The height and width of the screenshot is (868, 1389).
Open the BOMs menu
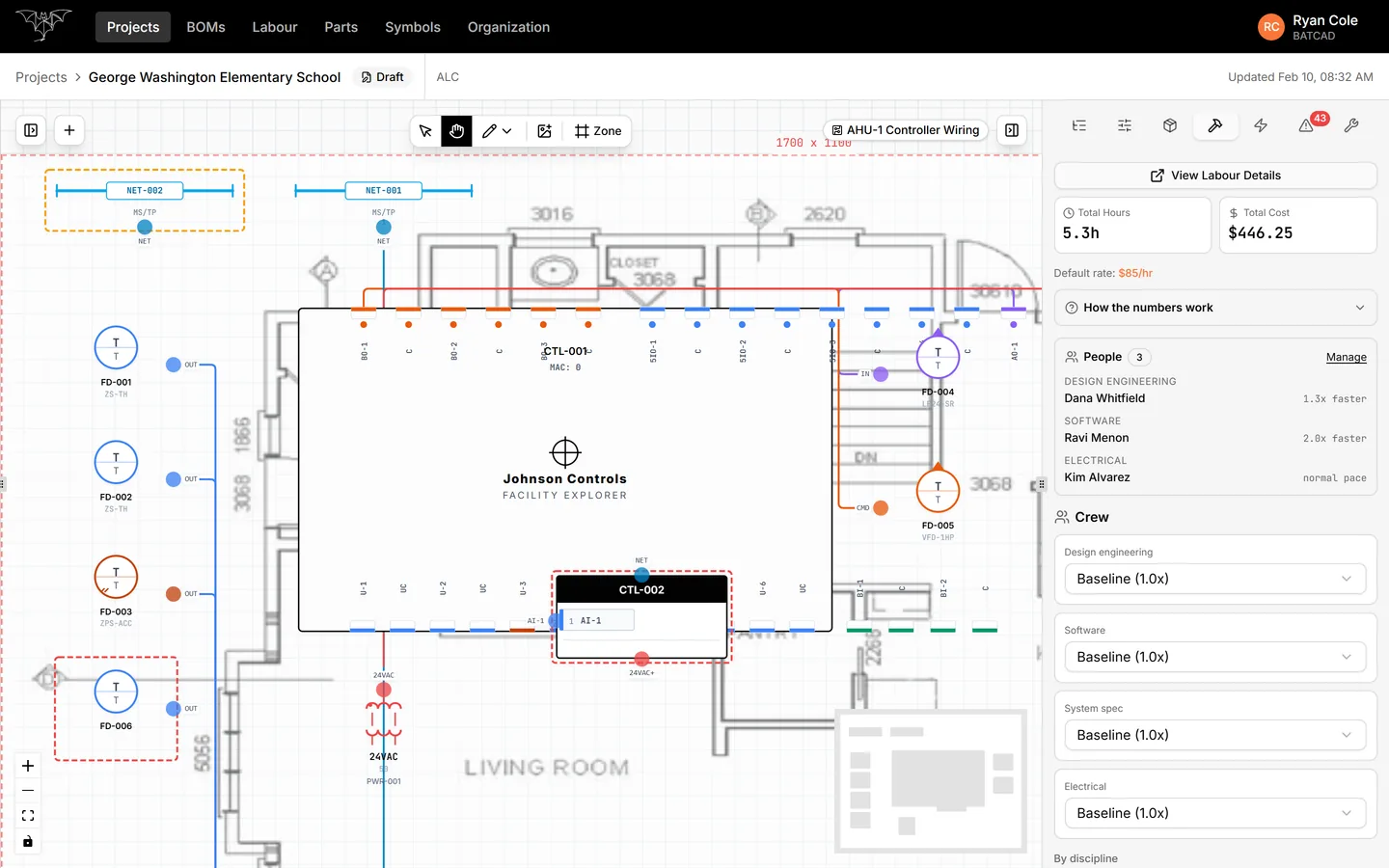(205, 27)
